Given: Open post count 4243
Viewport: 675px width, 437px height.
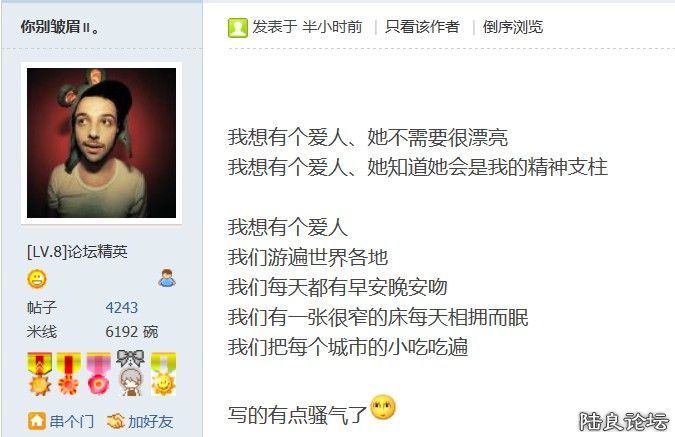Looking at the screenshot, I should point(121,307).
